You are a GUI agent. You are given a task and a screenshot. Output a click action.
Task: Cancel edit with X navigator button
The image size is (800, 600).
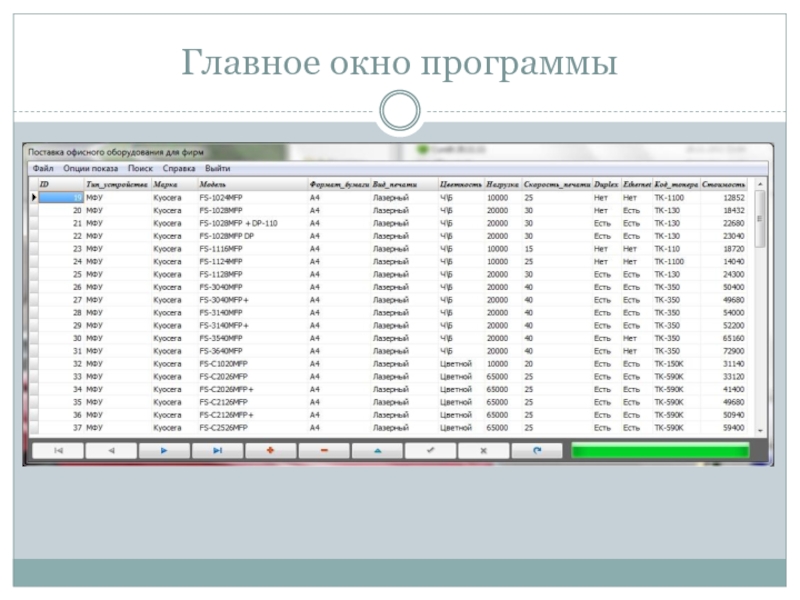click(x=483, y=451)
